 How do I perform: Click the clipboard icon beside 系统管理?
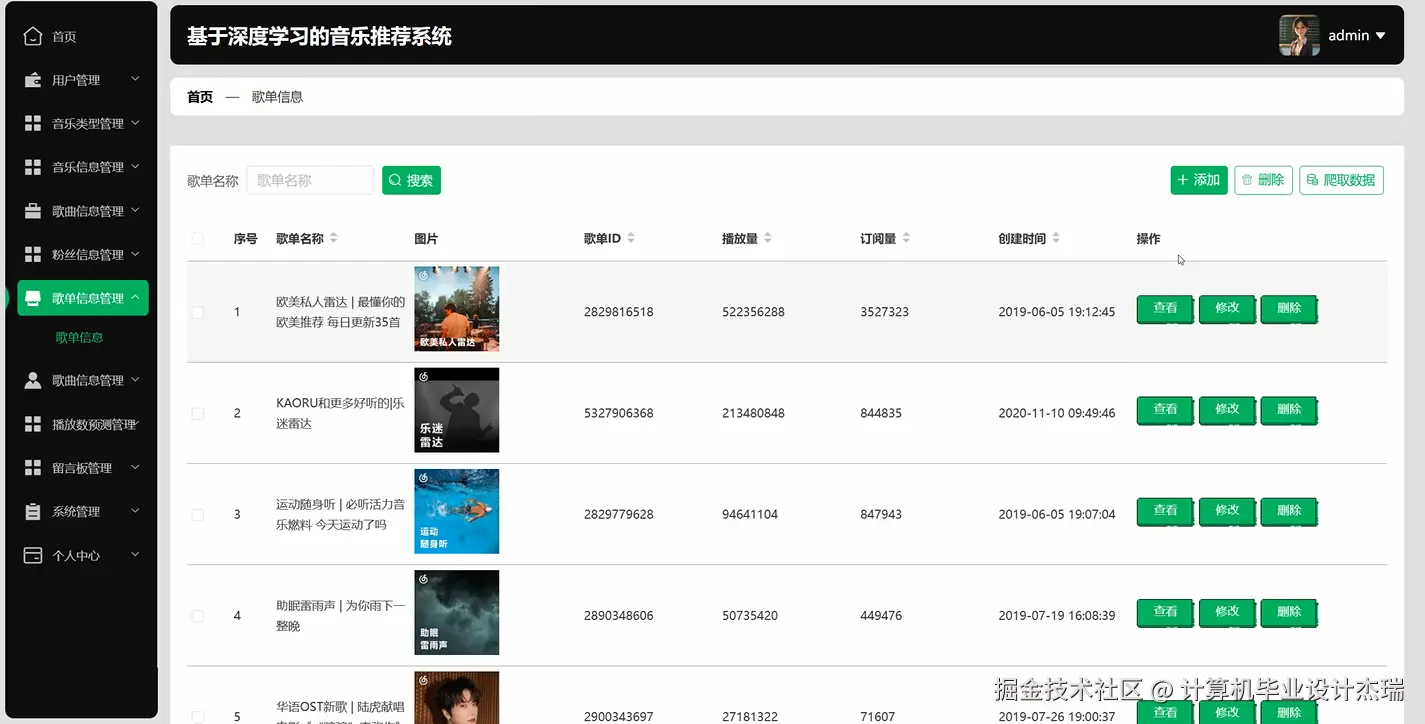(33, 511)
